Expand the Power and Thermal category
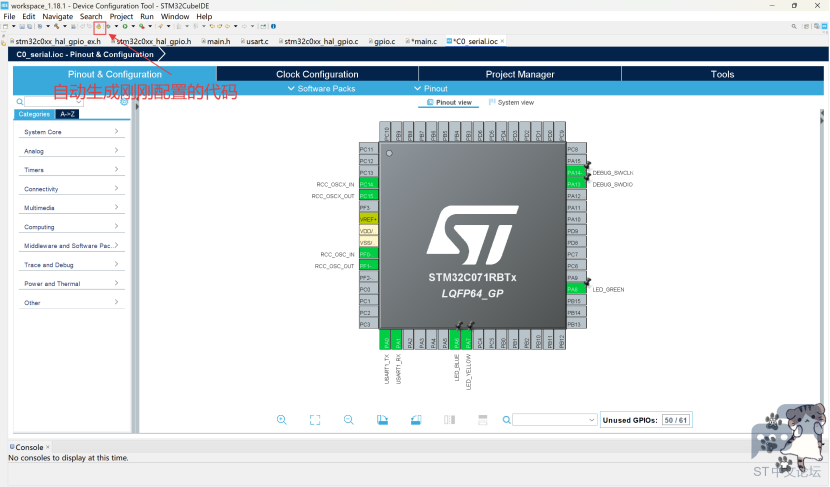Image resolution: width=830 pixels, height=487 pixels. tap(71, 284)
